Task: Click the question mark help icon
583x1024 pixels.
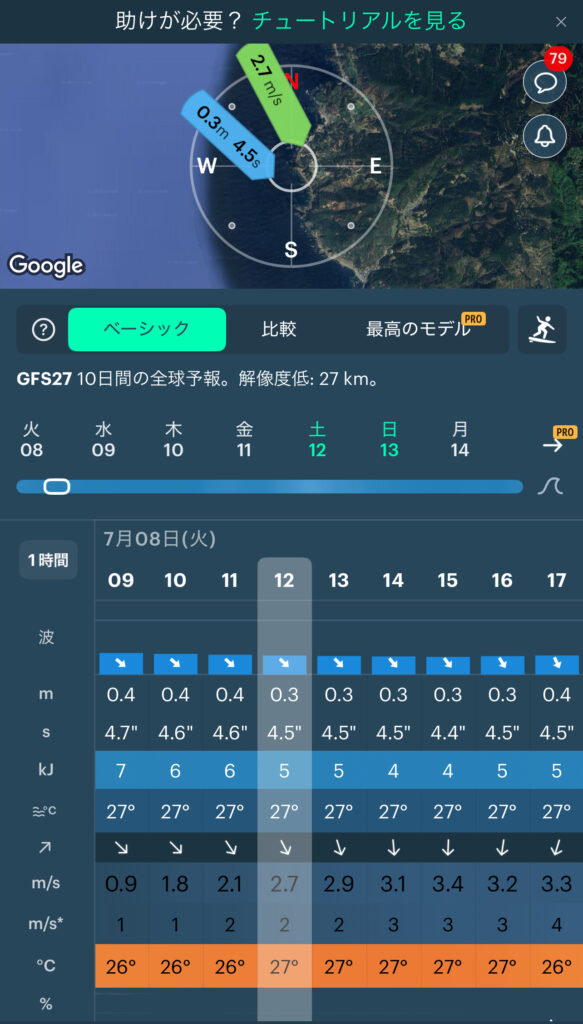Action: click(x=43, y=330)
